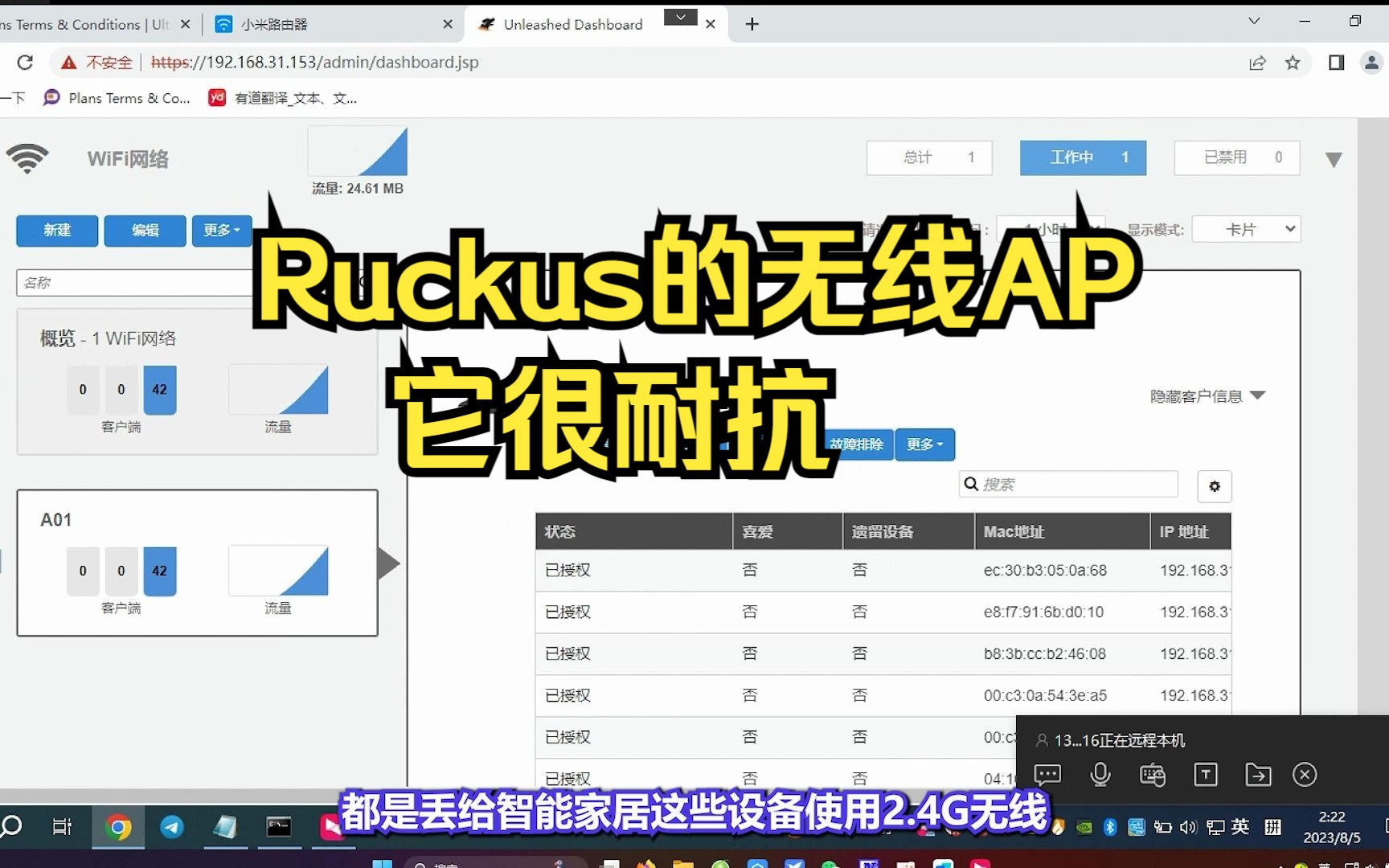Open taskbar search magnifier

coord(11,826)
